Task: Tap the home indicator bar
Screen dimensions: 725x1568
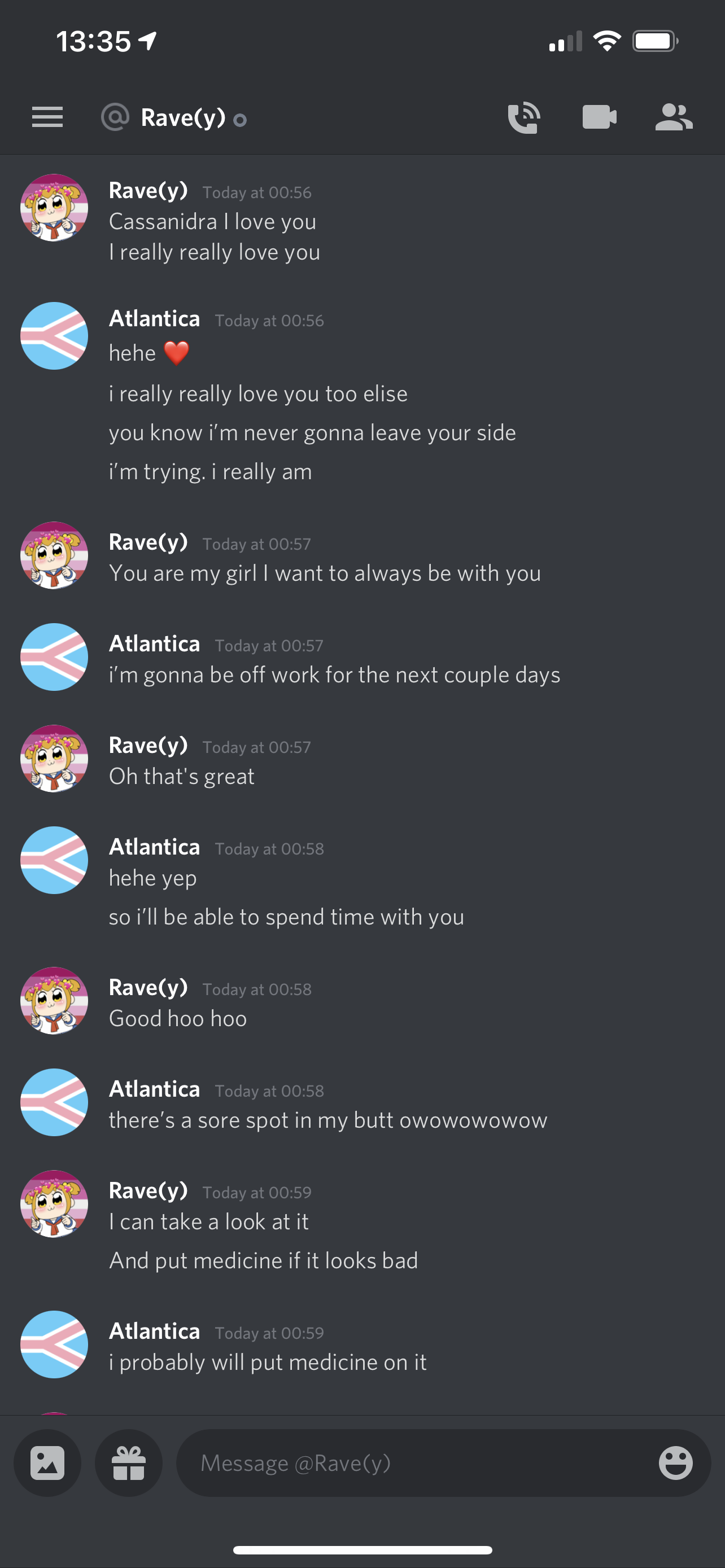Action: coord(362,1550)
